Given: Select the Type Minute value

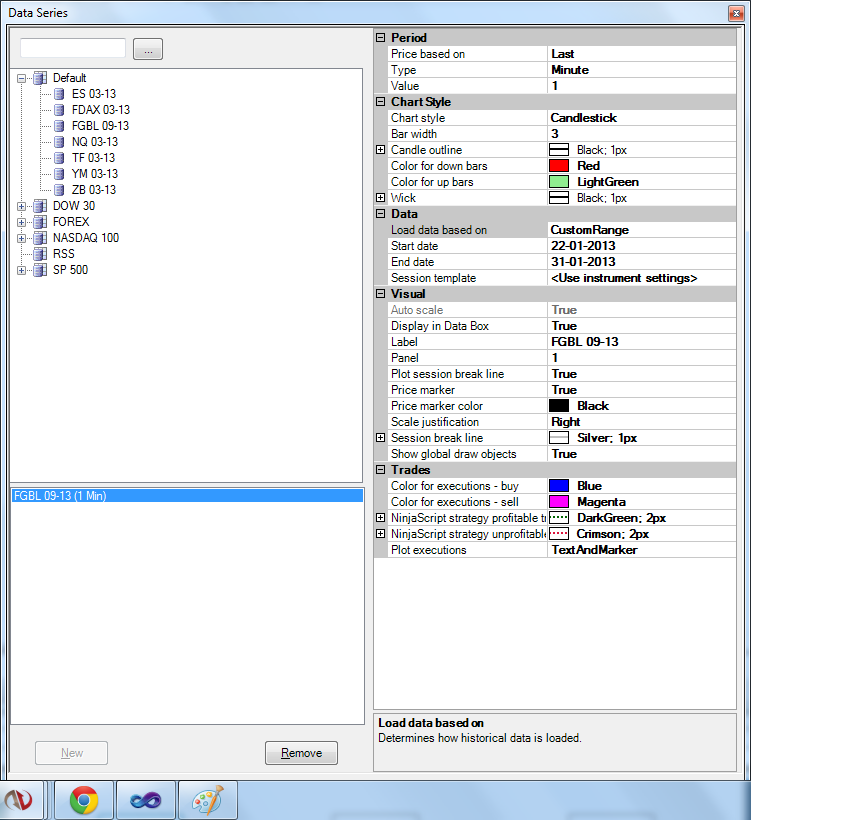Looking at the screenshot, I should point(642,70).
